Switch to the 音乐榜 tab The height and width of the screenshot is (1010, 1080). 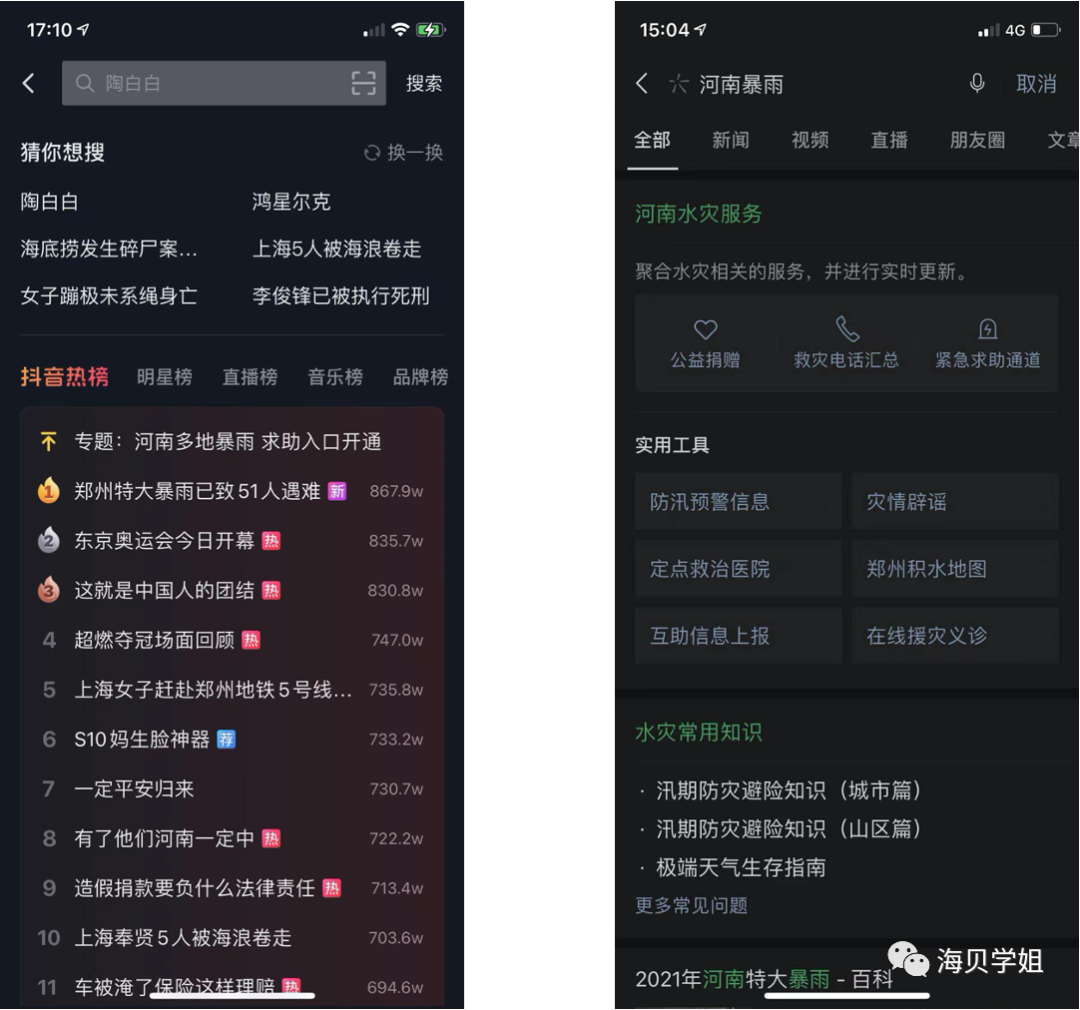[x=335, y=377]
